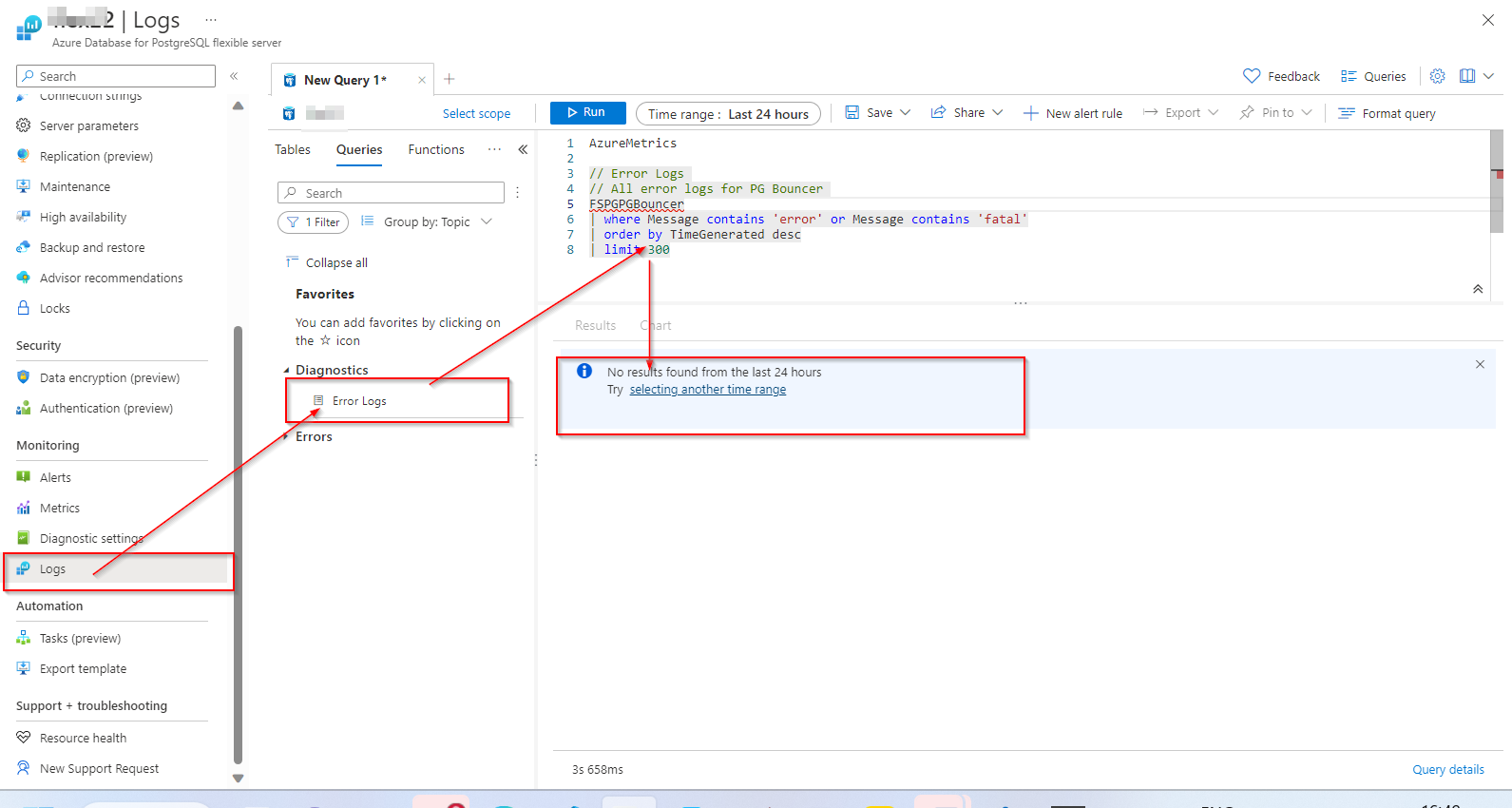This screenshot has width=1512, height=808.
Task: Switch to the Queries tab
Action: click(x=359, y=149)
